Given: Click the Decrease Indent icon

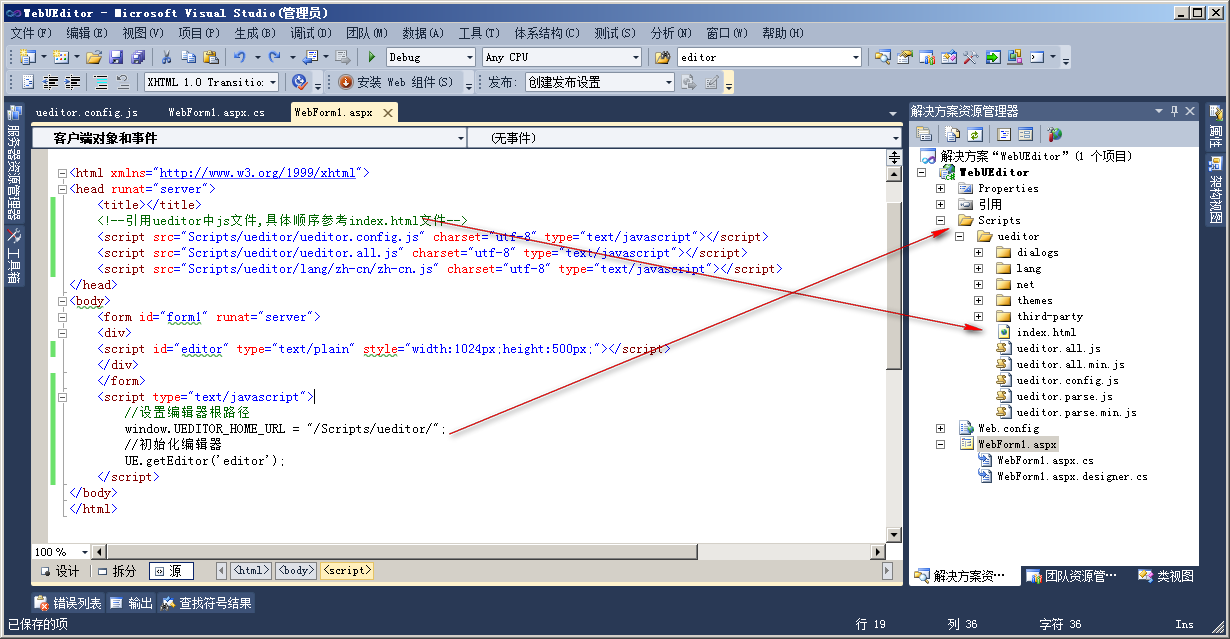Looking at the screenshot, I should (x=50, y=82).
